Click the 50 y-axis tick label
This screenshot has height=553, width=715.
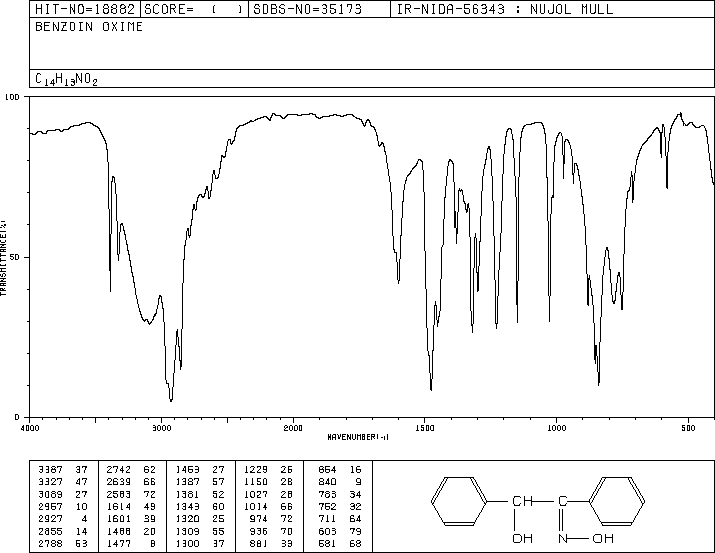[x=15, y=257]
